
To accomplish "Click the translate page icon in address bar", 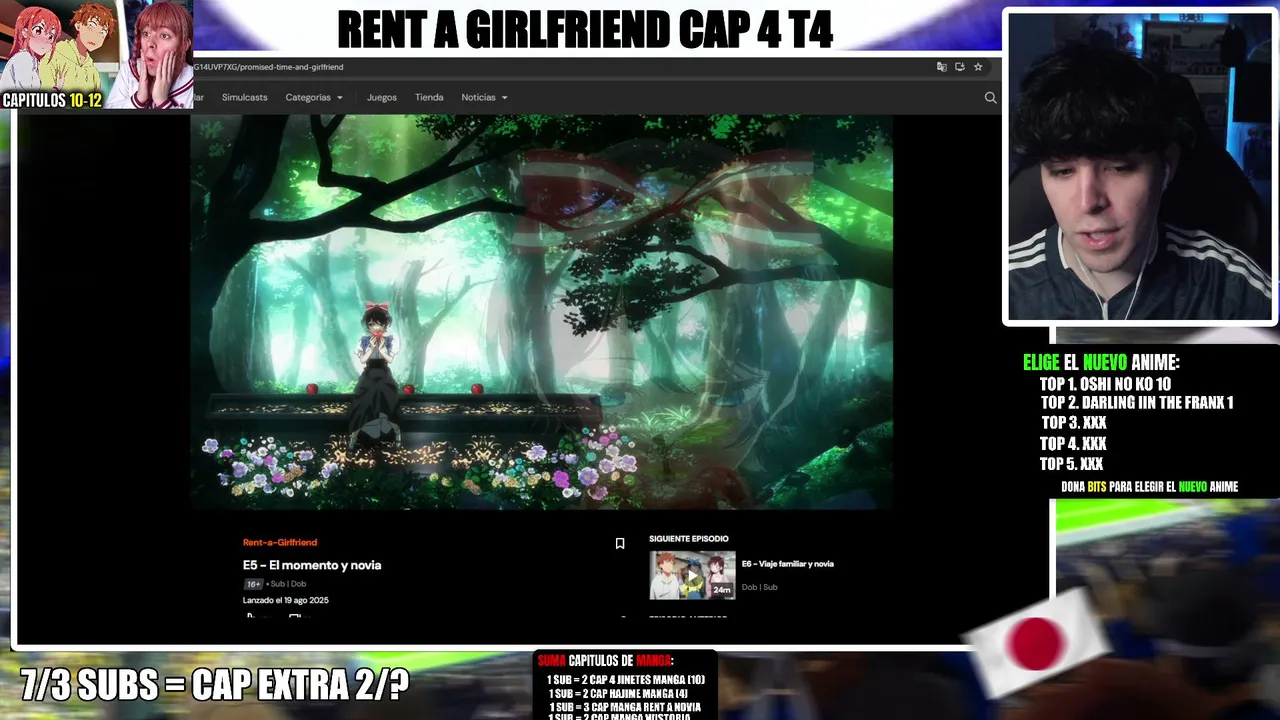I will point(941,67).
